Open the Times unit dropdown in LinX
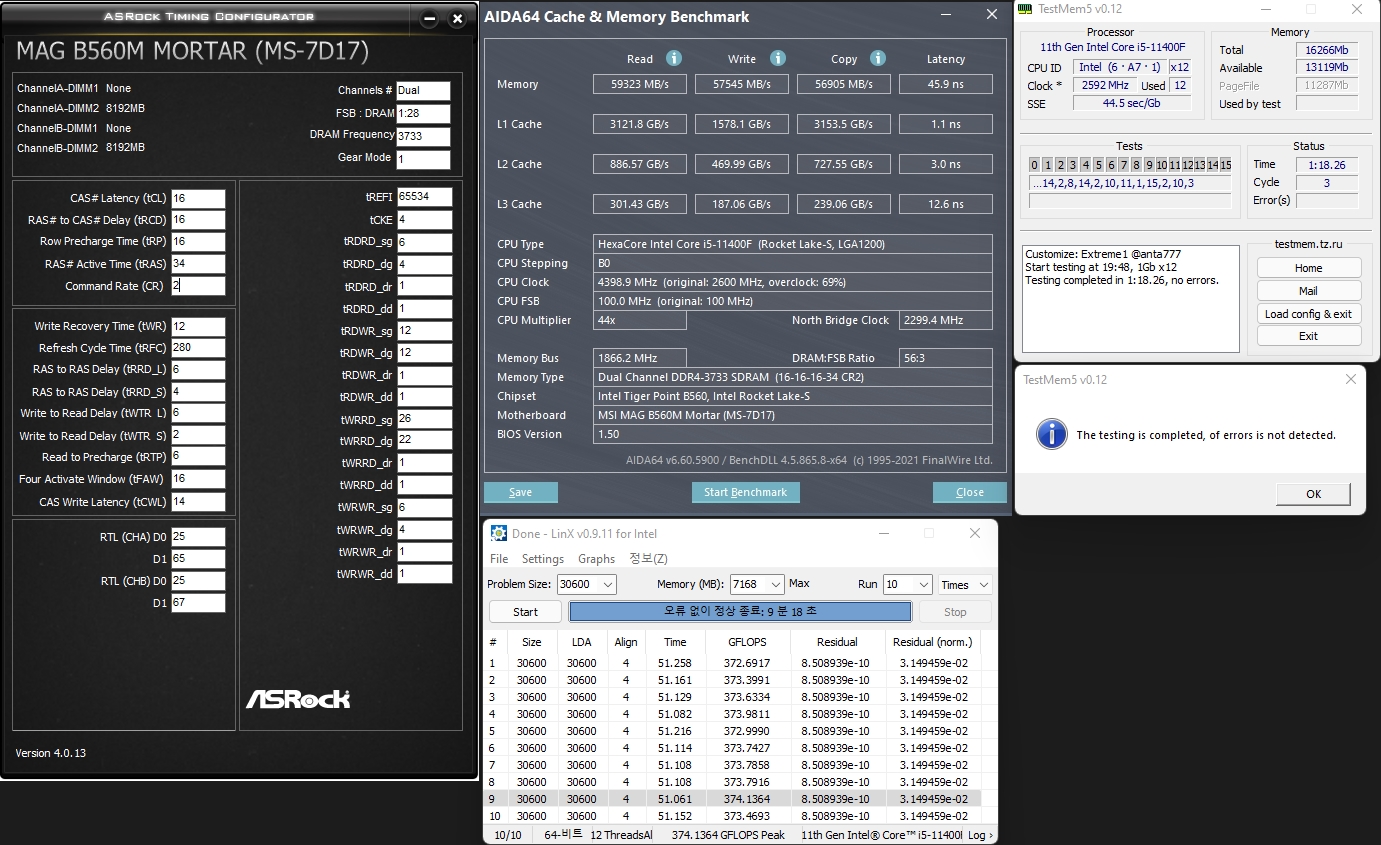1381x845 pixels. 964,584
